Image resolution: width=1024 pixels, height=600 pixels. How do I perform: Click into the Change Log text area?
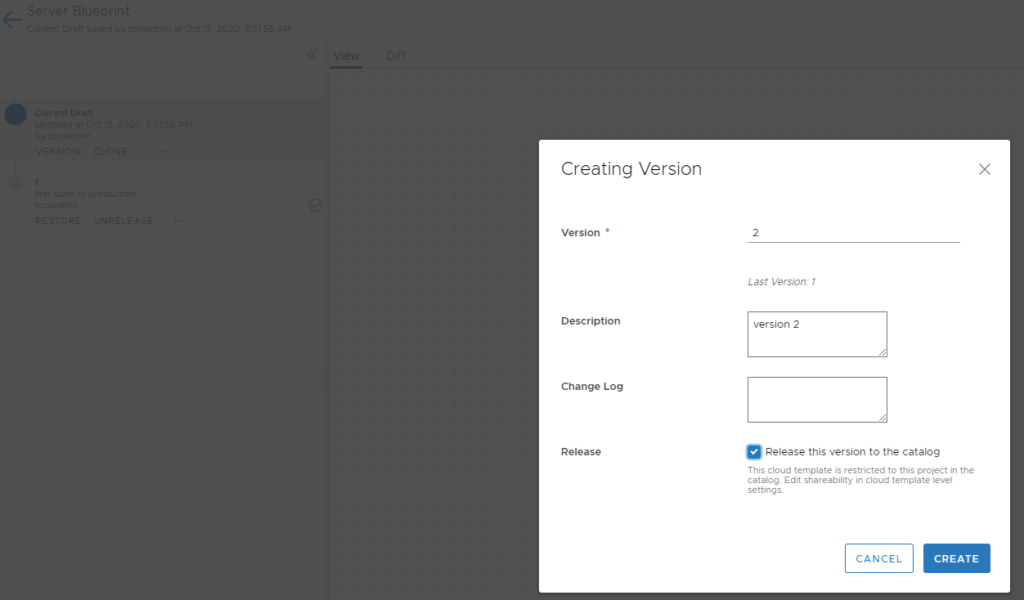[x=817, y=400]
